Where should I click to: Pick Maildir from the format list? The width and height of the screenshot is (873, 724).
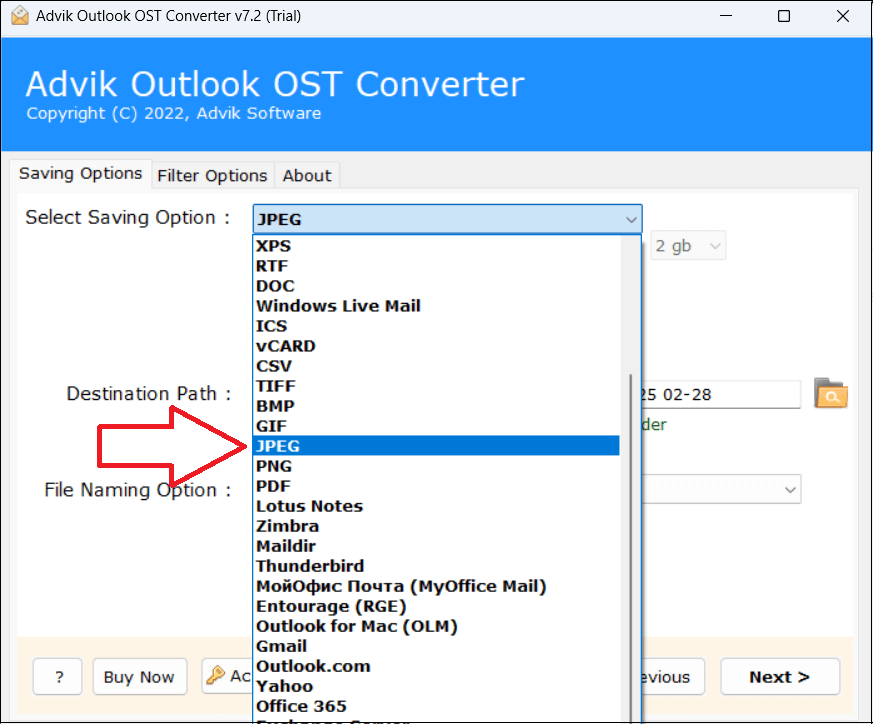(436, 546)
